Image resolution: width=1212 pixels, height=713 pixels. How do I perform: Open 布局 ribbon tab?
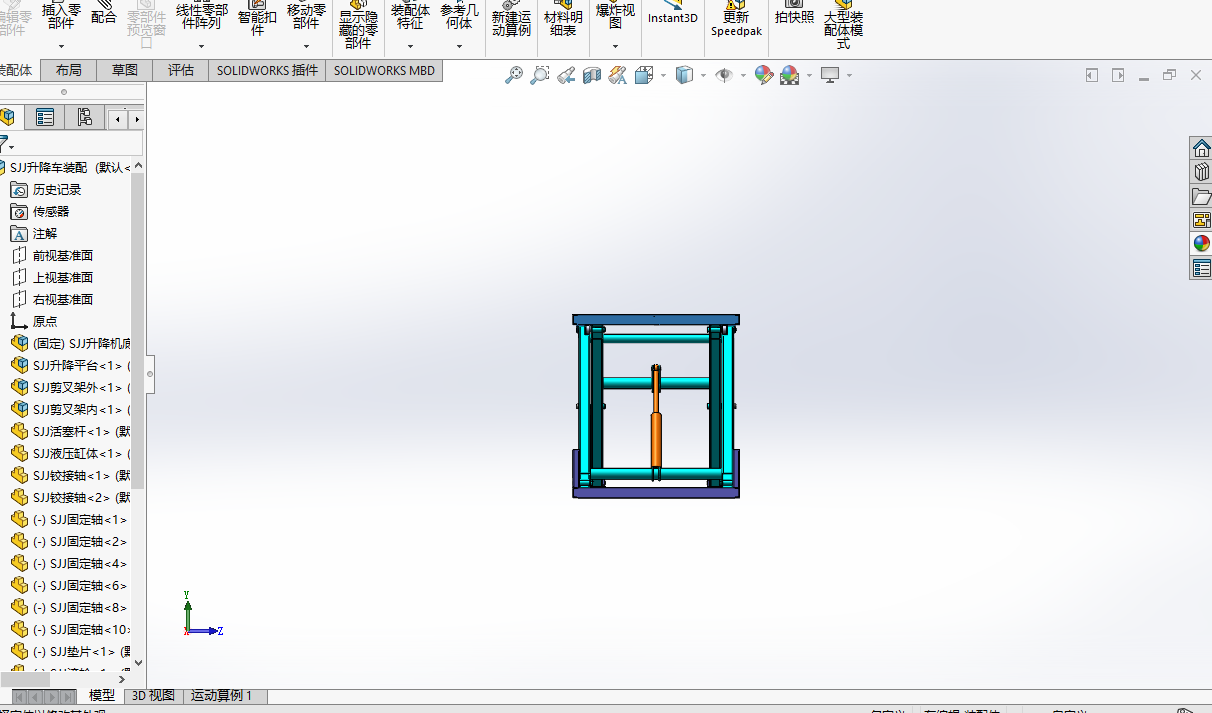tap(69, 71)
